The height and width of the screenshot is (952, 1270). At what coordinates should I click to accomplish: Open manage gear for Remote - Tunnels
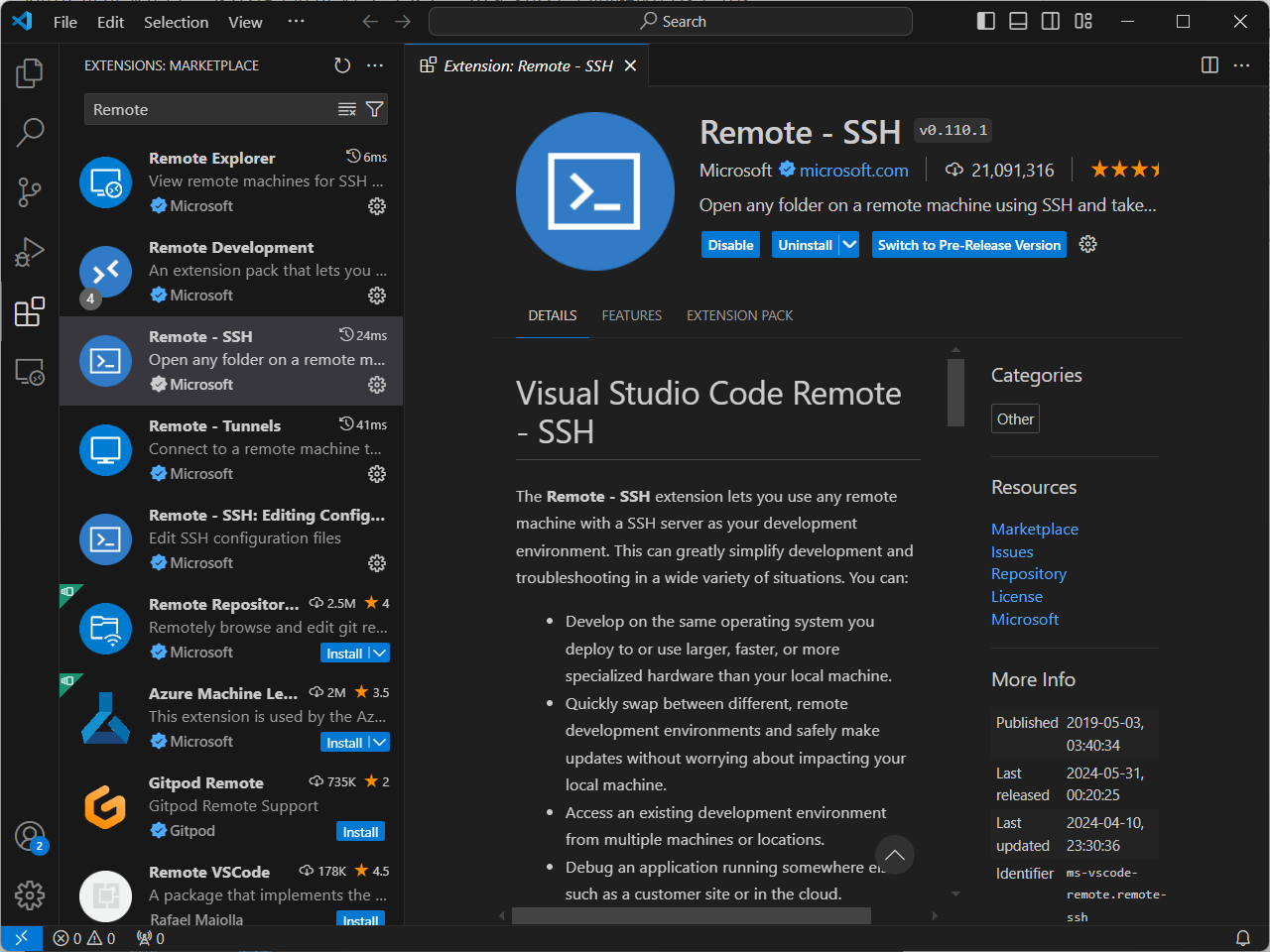377,474
